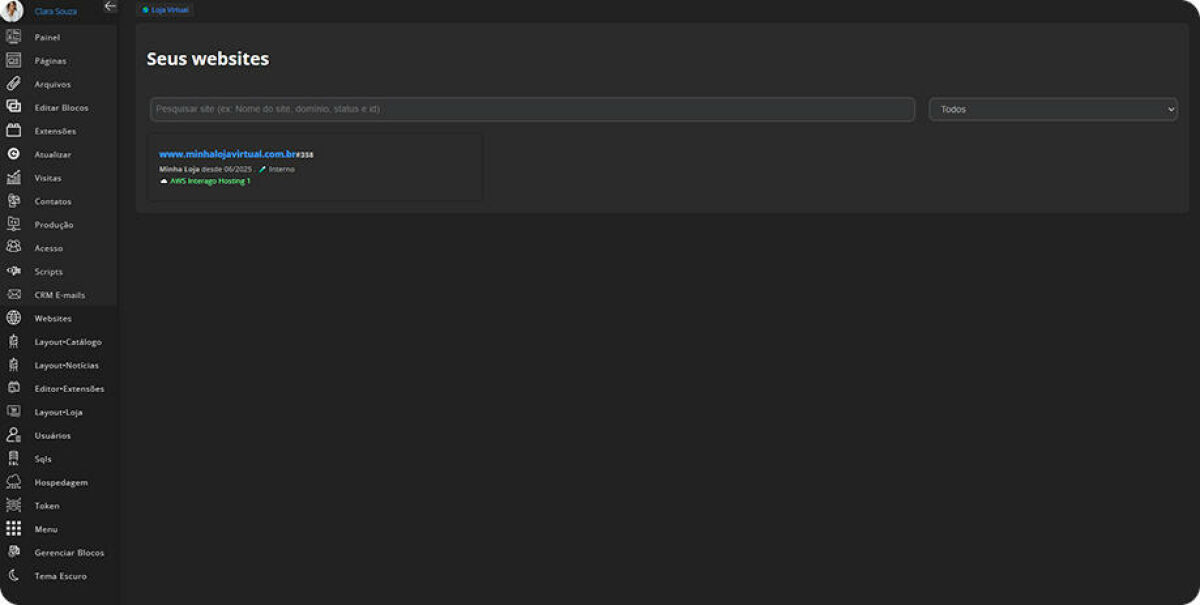Click the Scripts code icon
This screenshot has height=605, width=1200.
pos(14,271)
